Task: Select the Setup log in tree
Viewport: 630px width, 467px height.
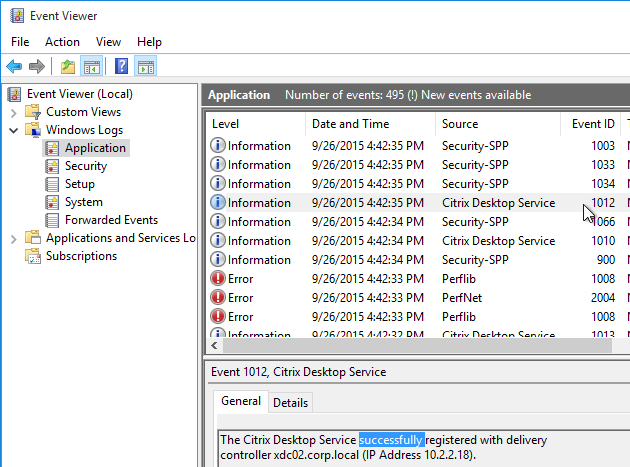Action: click(80, 184)
